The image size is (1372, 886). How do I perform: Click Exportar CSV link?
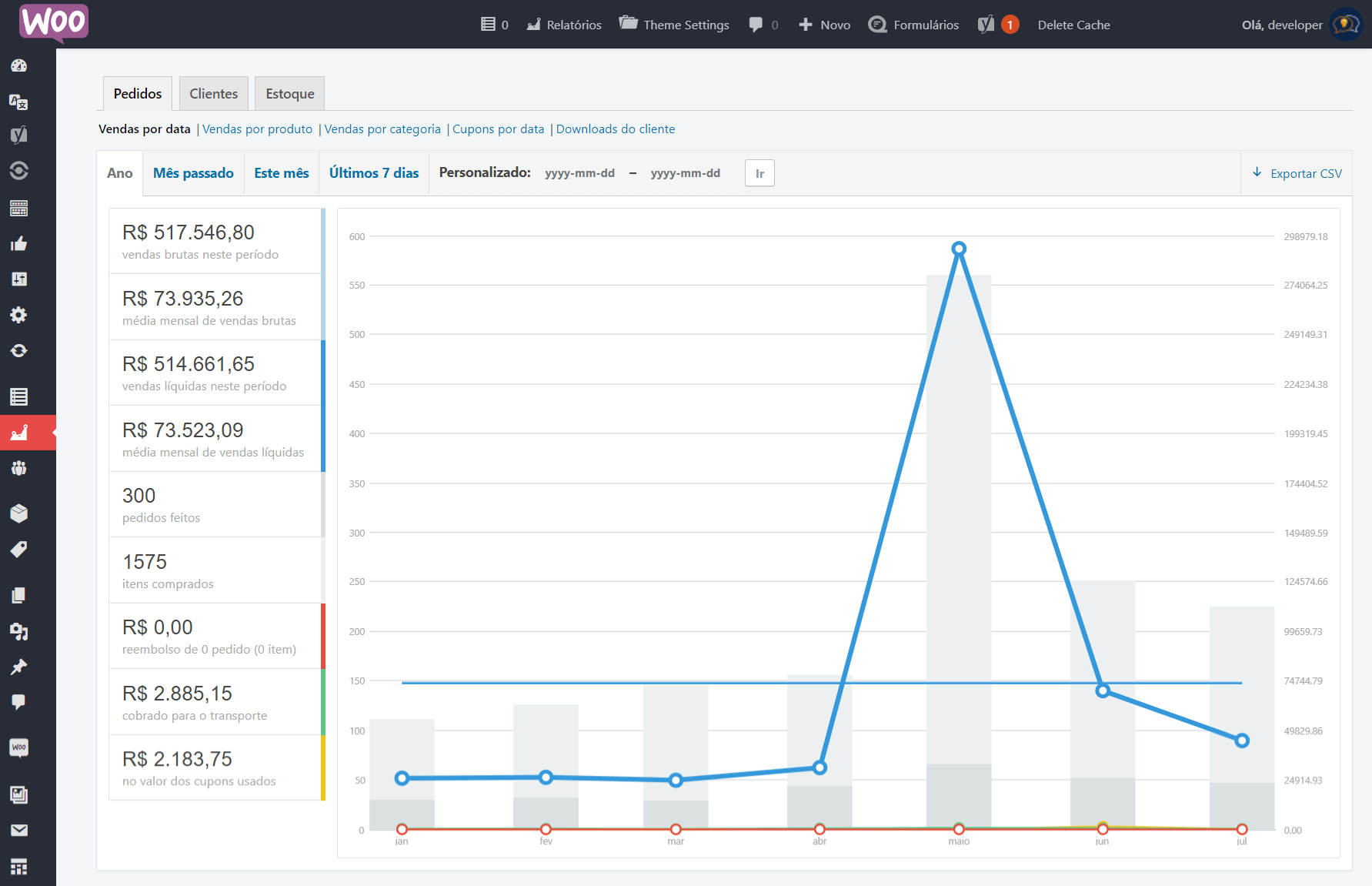(x=1297, y=173)
